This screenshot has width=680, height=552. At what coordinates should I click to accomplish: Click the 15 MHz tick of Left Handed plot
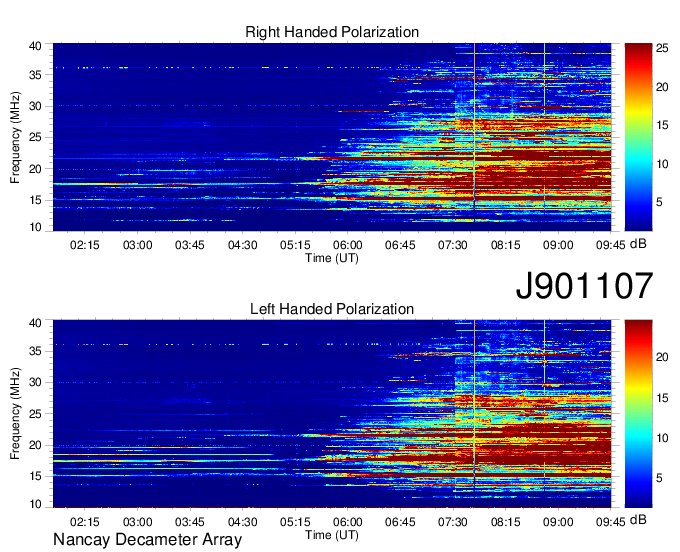[36, 476]
